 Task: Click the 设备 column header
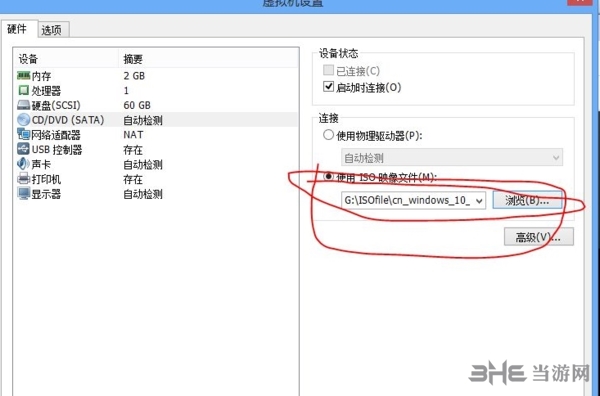click(x=28, y=59)
